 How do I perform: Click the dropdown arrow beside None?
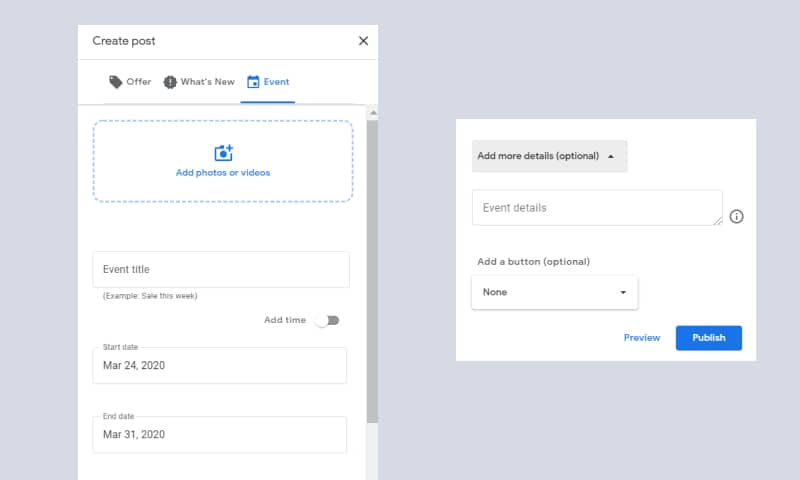(x=623, y=292)
